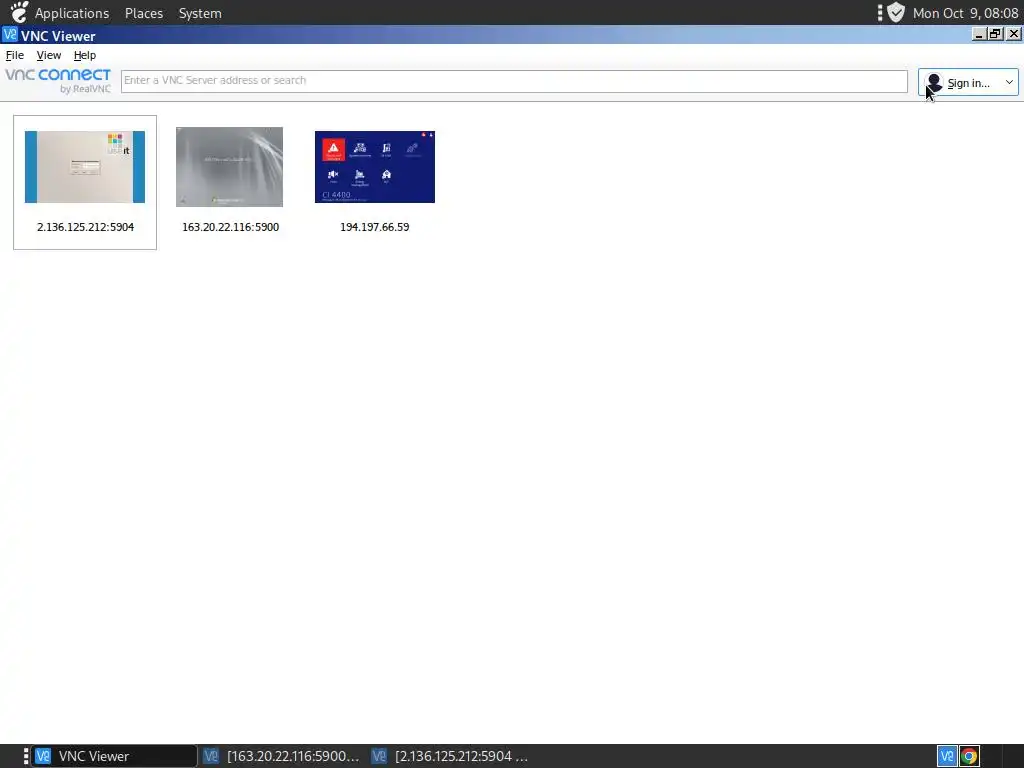Click the Sign in button
Screen dimensions: 1024x768
(x=968, y=83)
